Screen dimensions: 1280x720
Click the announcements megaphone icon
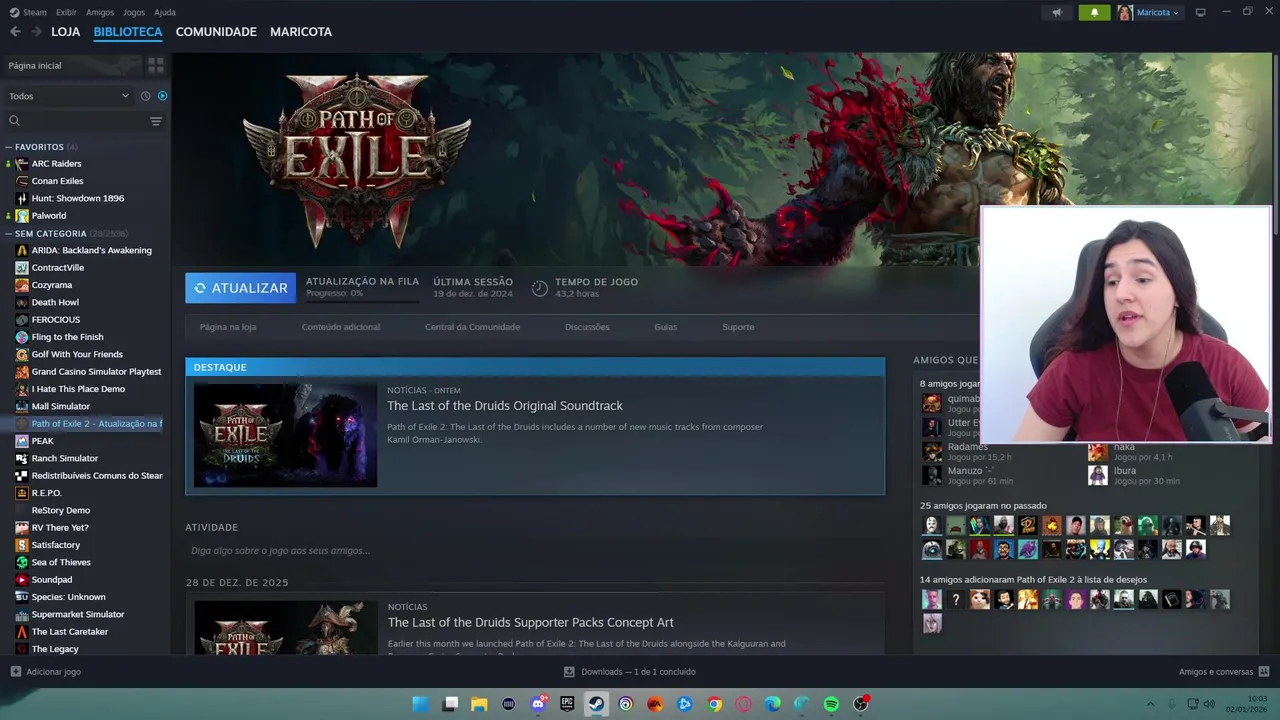coord(1057,12)
